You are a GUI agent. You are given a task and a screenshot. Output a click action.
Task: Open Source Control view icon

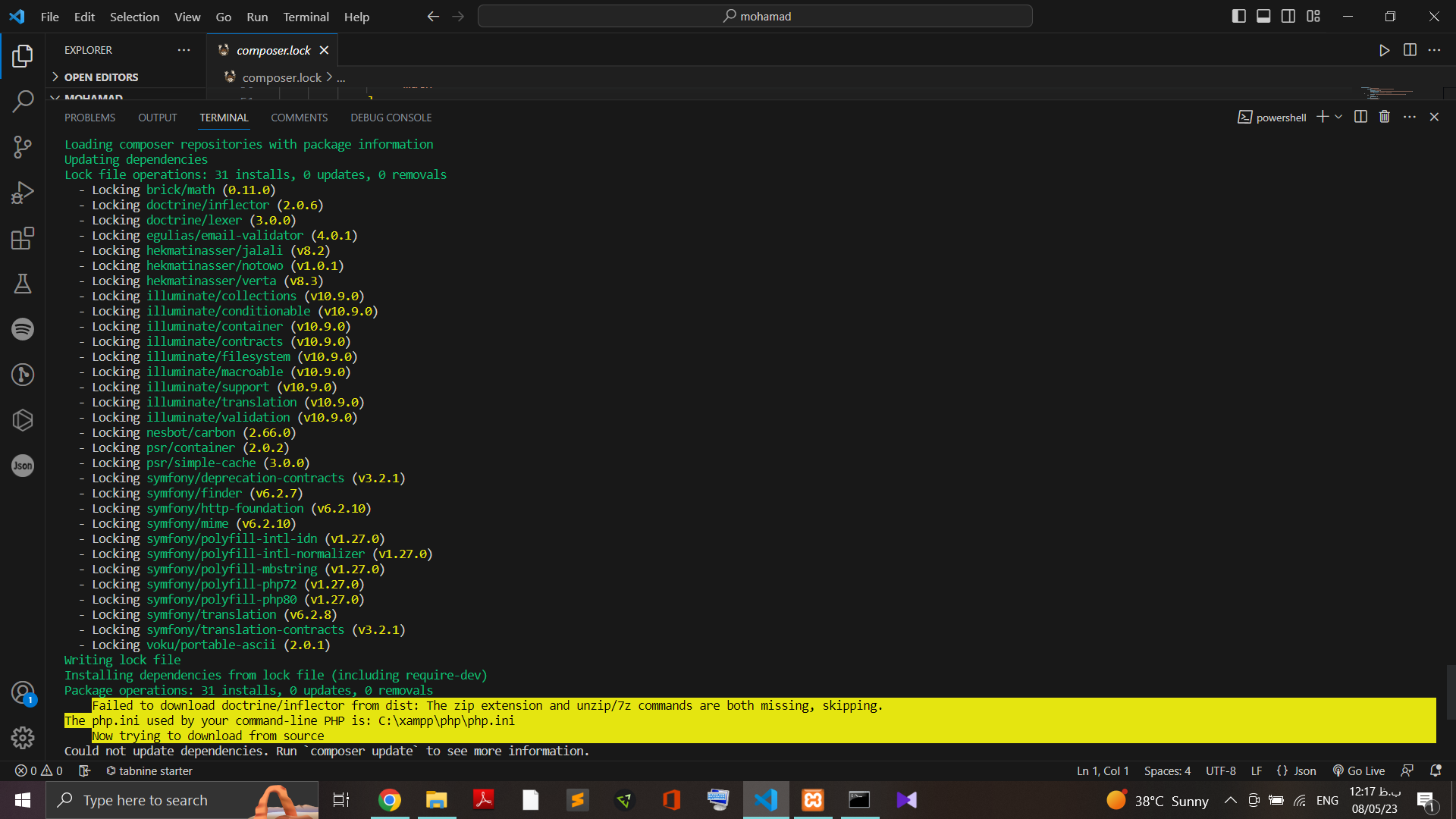(x=23, y=147)
